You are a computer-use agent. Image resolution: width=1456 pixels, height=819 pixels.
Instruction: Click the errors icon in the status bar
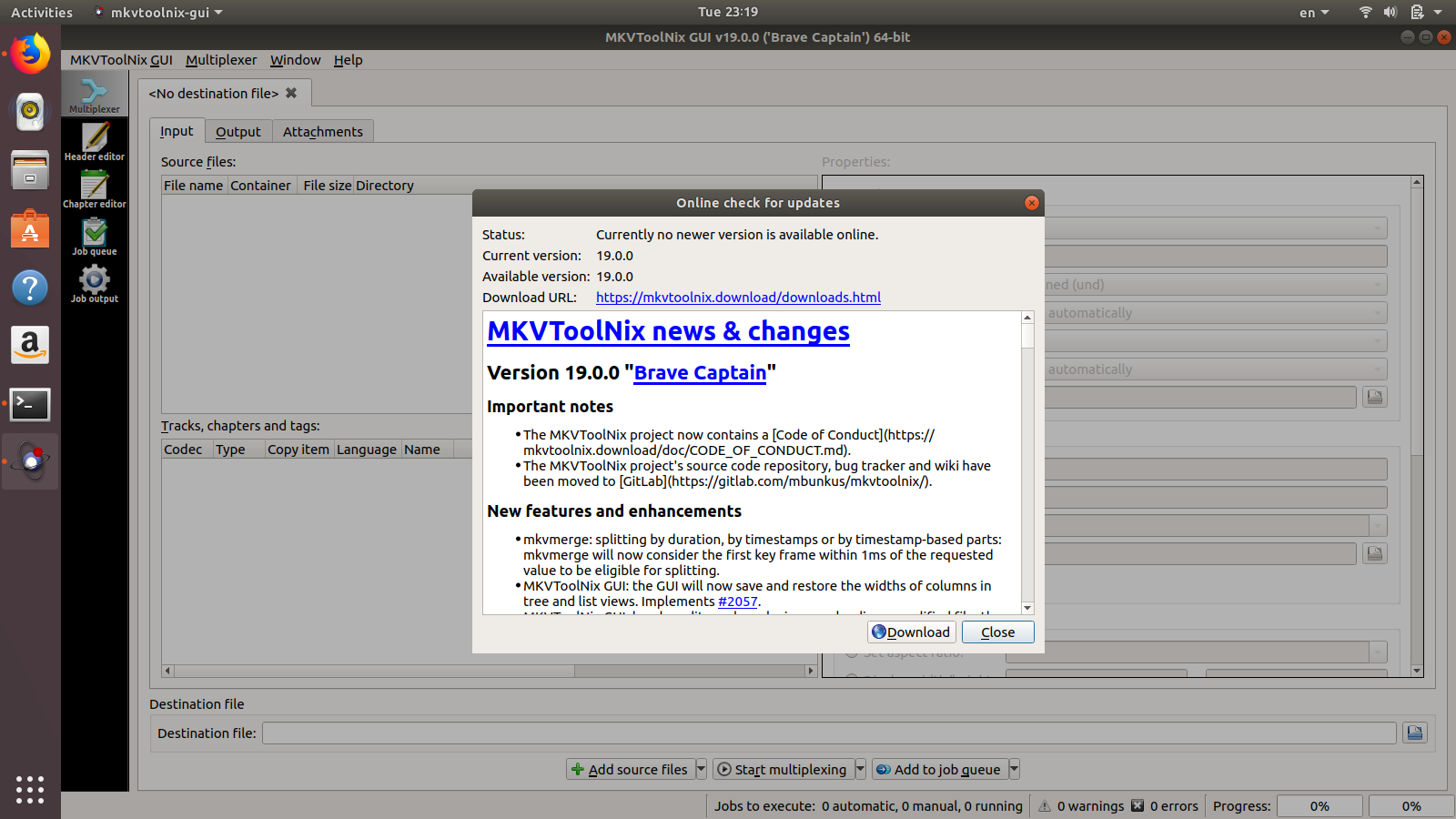[1137, 805]
